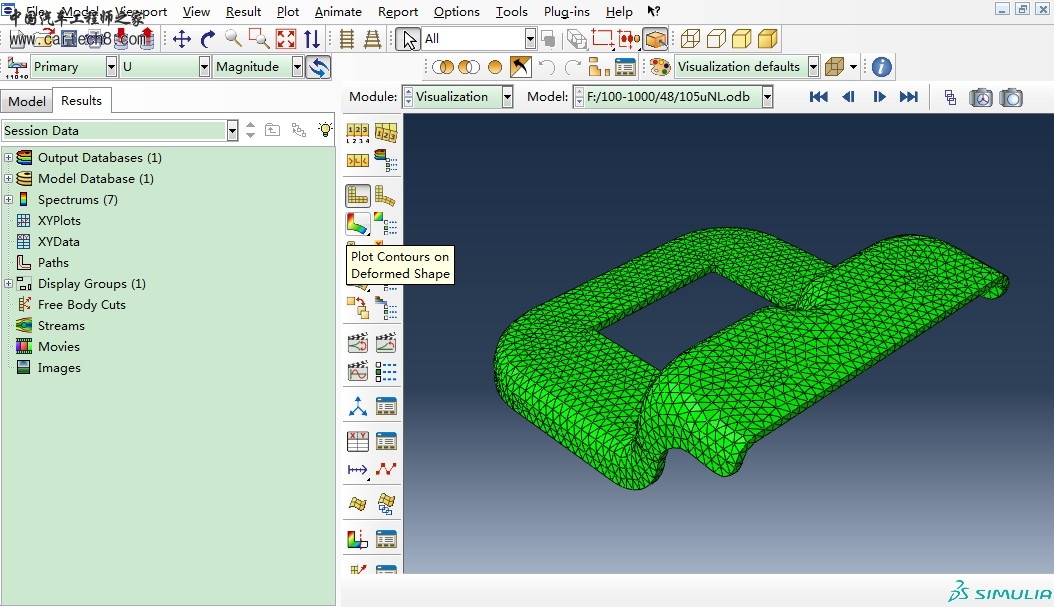Click the color palette icon
Screen dimensions: 1054x607
660,67
